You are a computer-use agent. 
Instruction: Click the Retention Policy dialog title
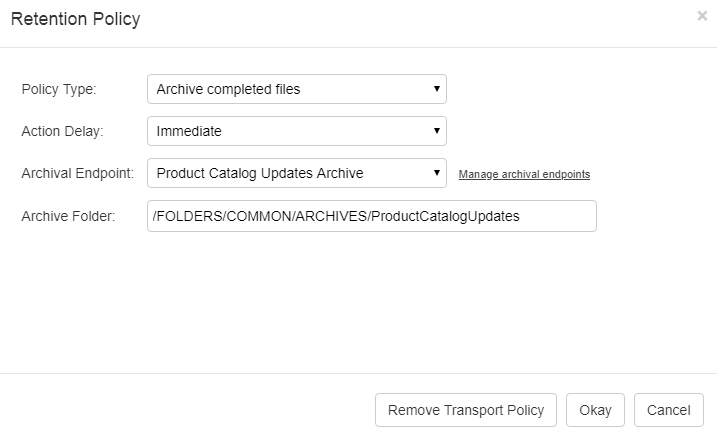click(75, 19)
